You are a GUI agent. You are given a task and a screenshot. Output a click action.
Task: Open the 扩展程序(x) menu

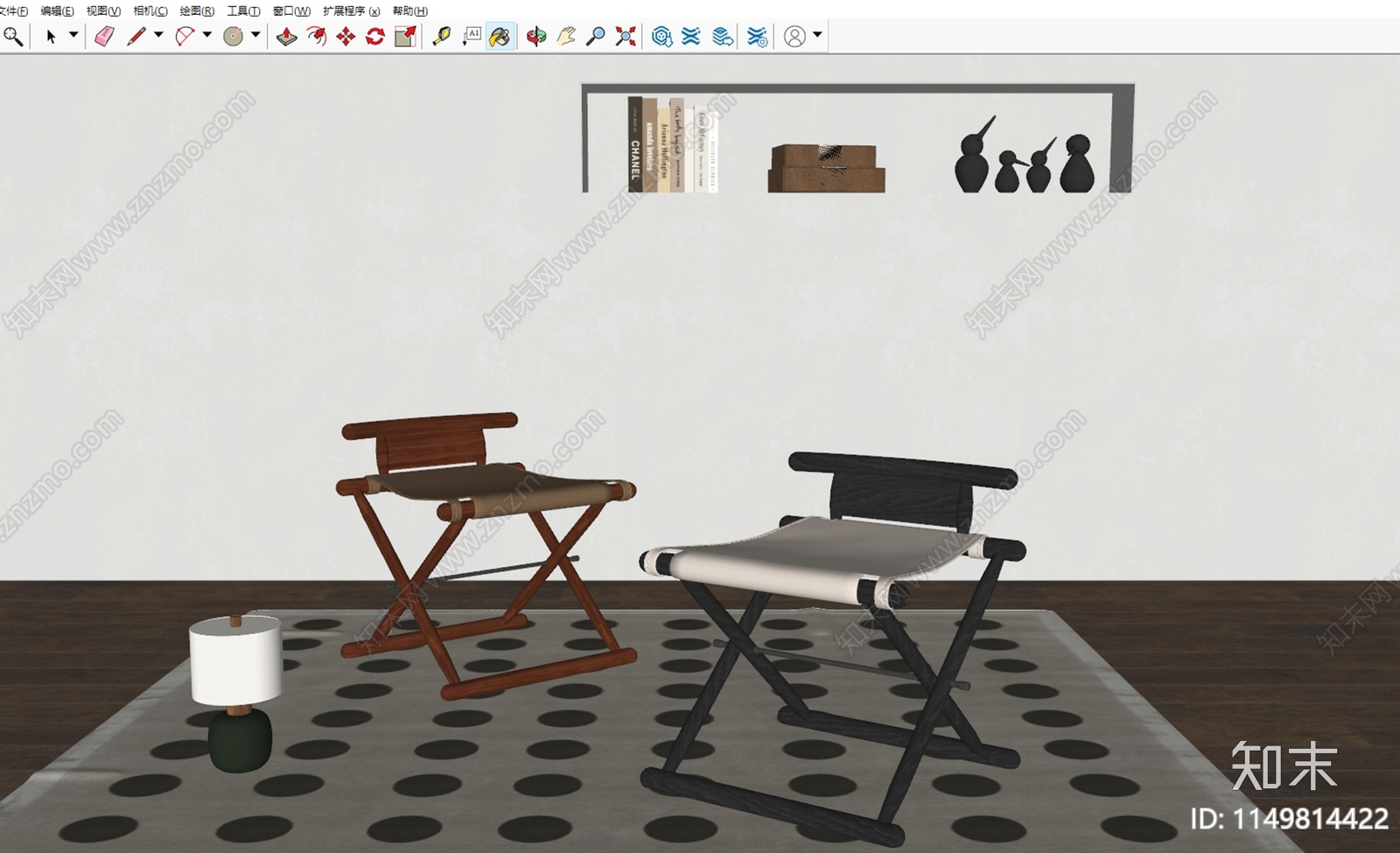click(352, 10)
